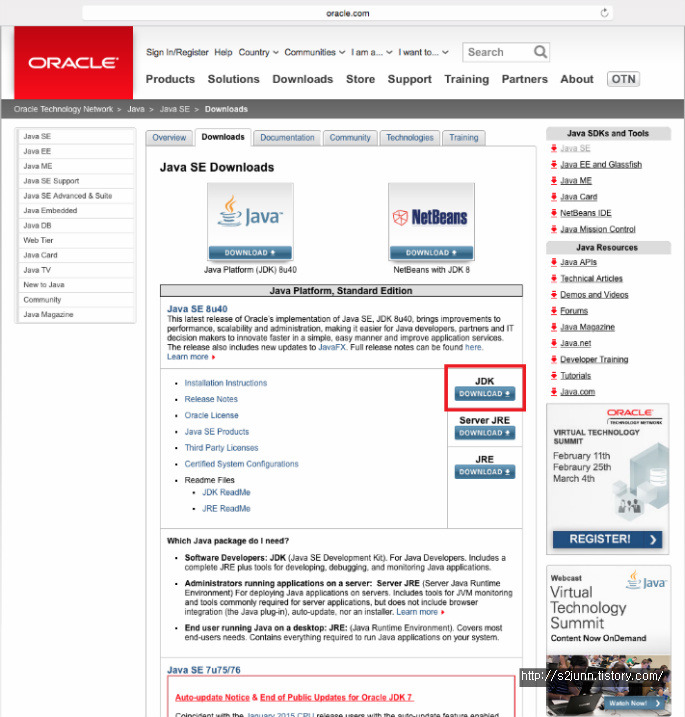Click the red arrow icon beside Java APIs

point(554,262)
